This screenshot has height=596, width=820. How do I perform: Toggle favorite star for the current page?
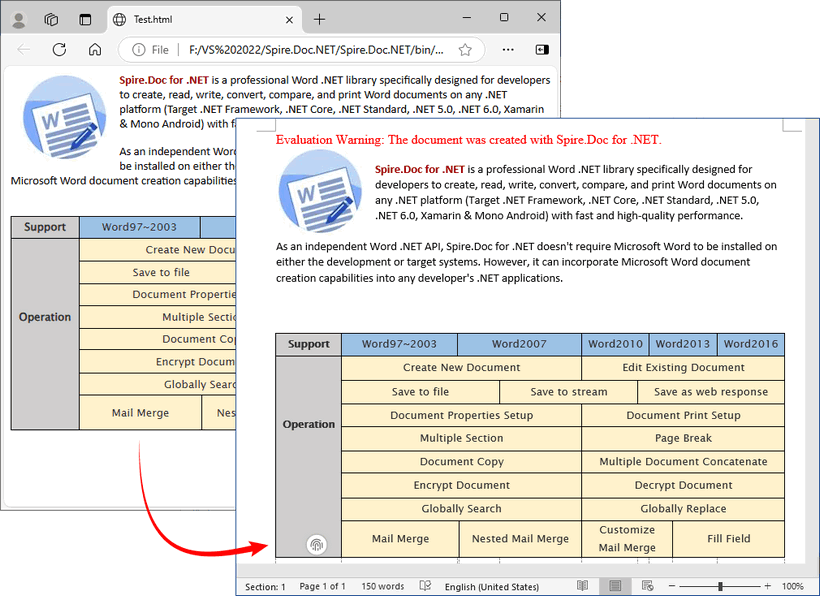(x=466, y=49)
